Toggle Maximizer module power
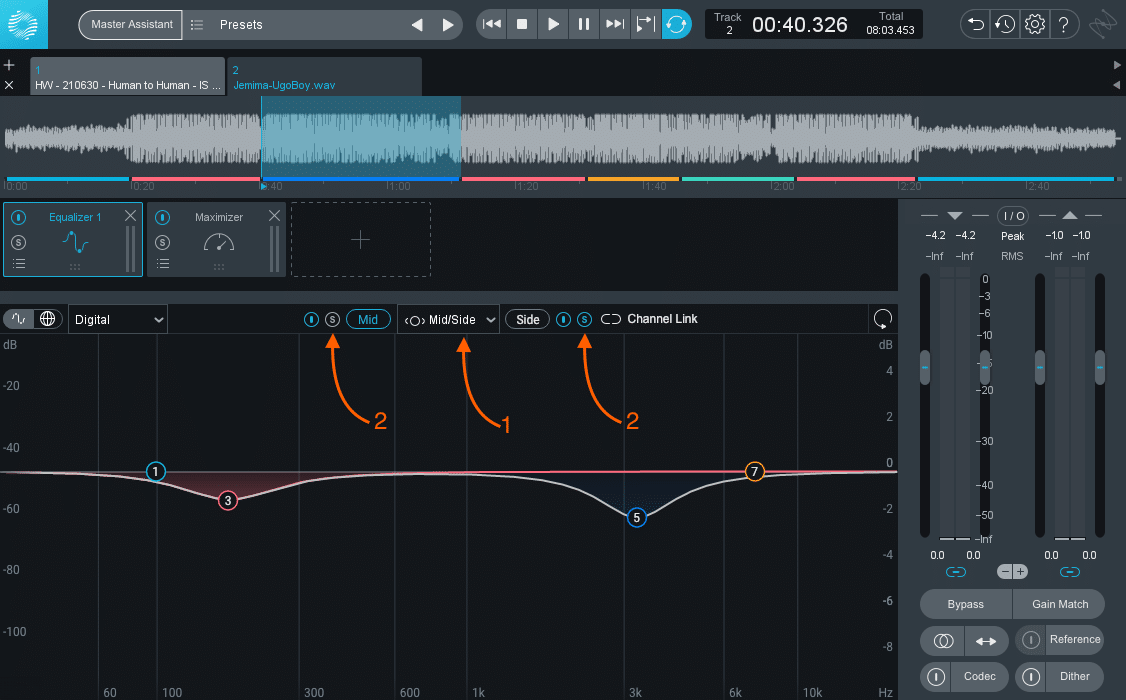 (162, 217)
